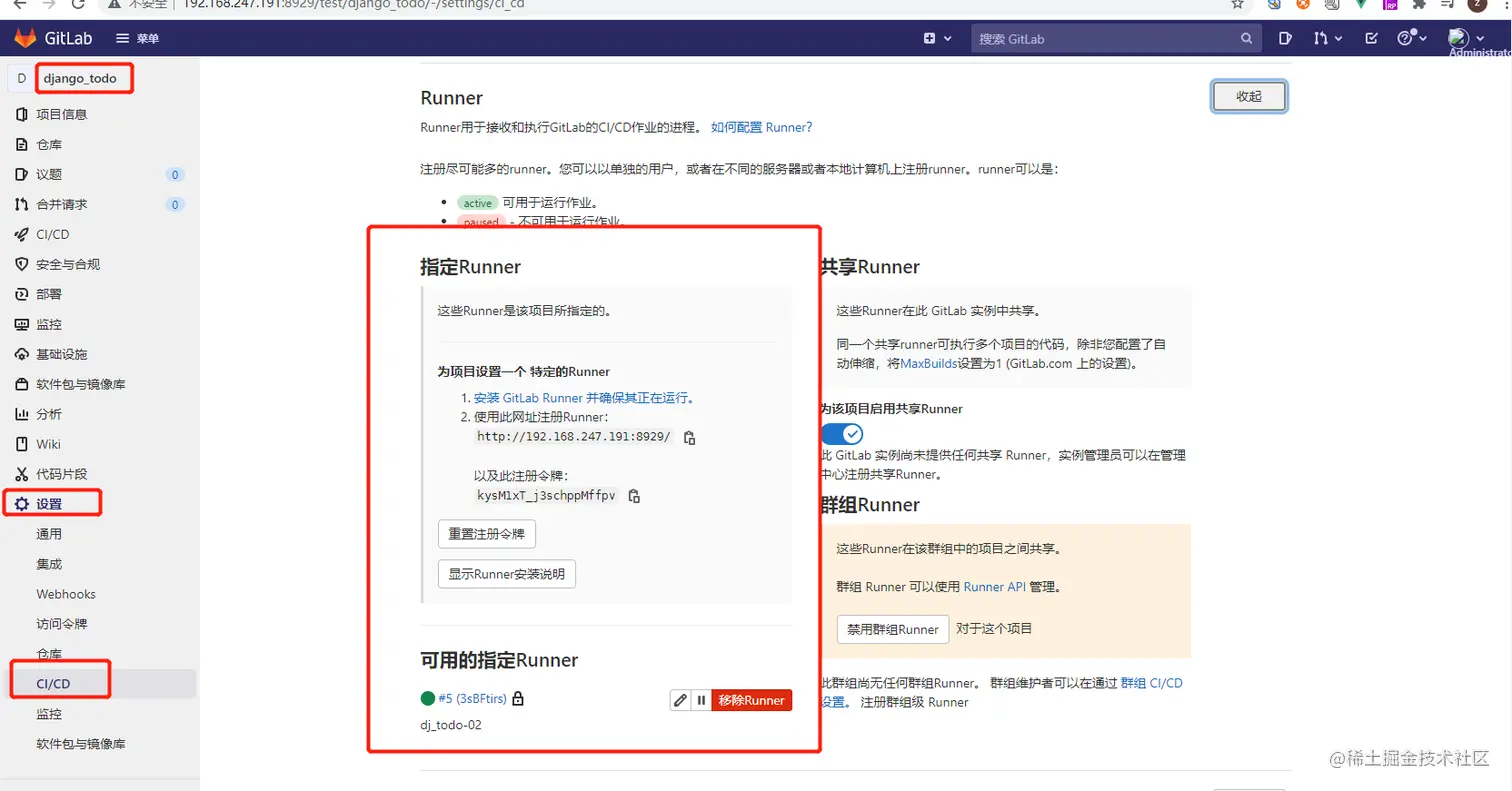The width and height of the screenshot is (1512, 791).
Task: Open runner #5 (3sBFtirs) link
Action: [x=472, y=700]
